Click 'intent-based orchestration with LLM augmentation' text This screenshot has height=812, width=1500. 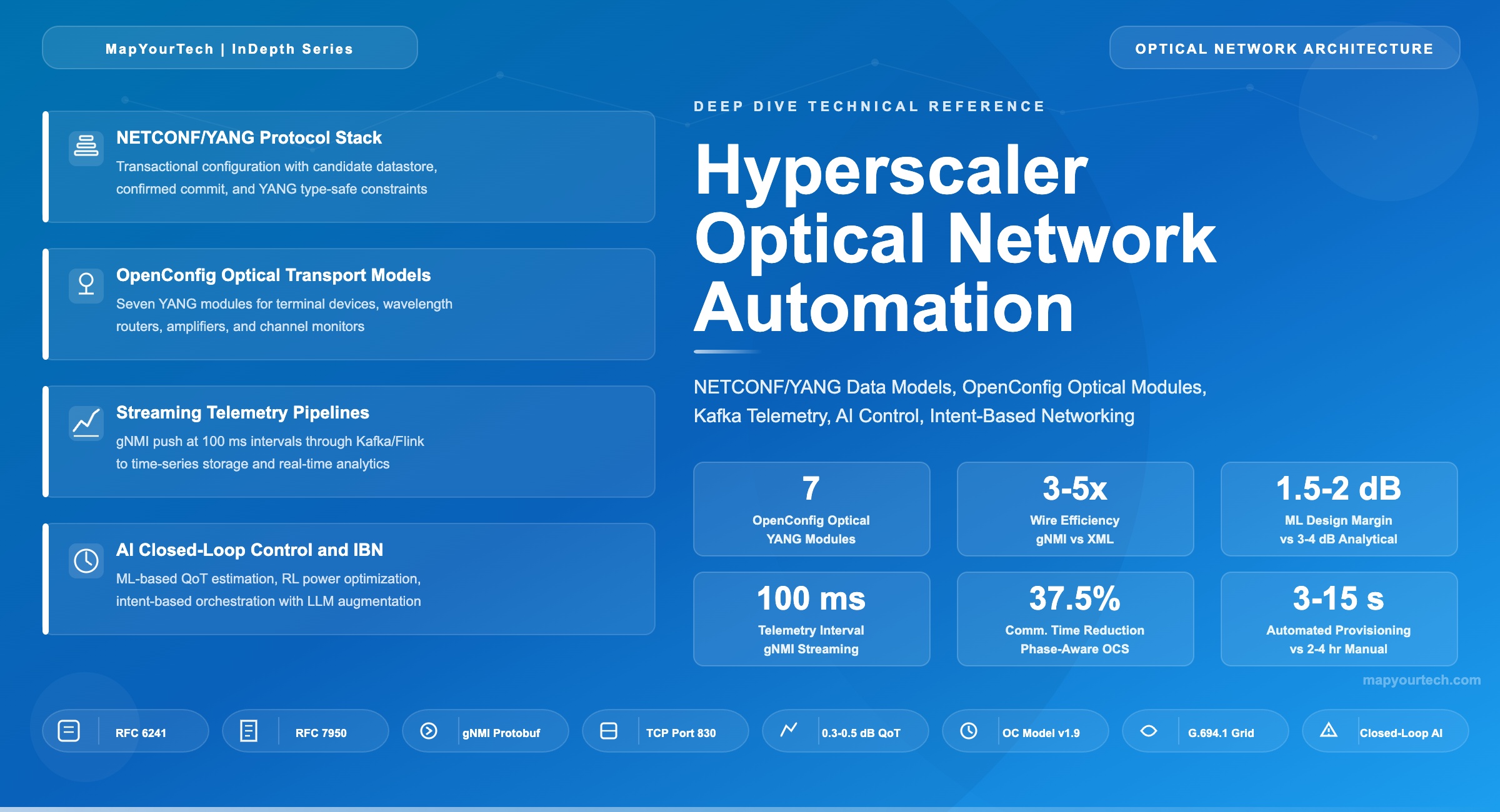[269, 602]
